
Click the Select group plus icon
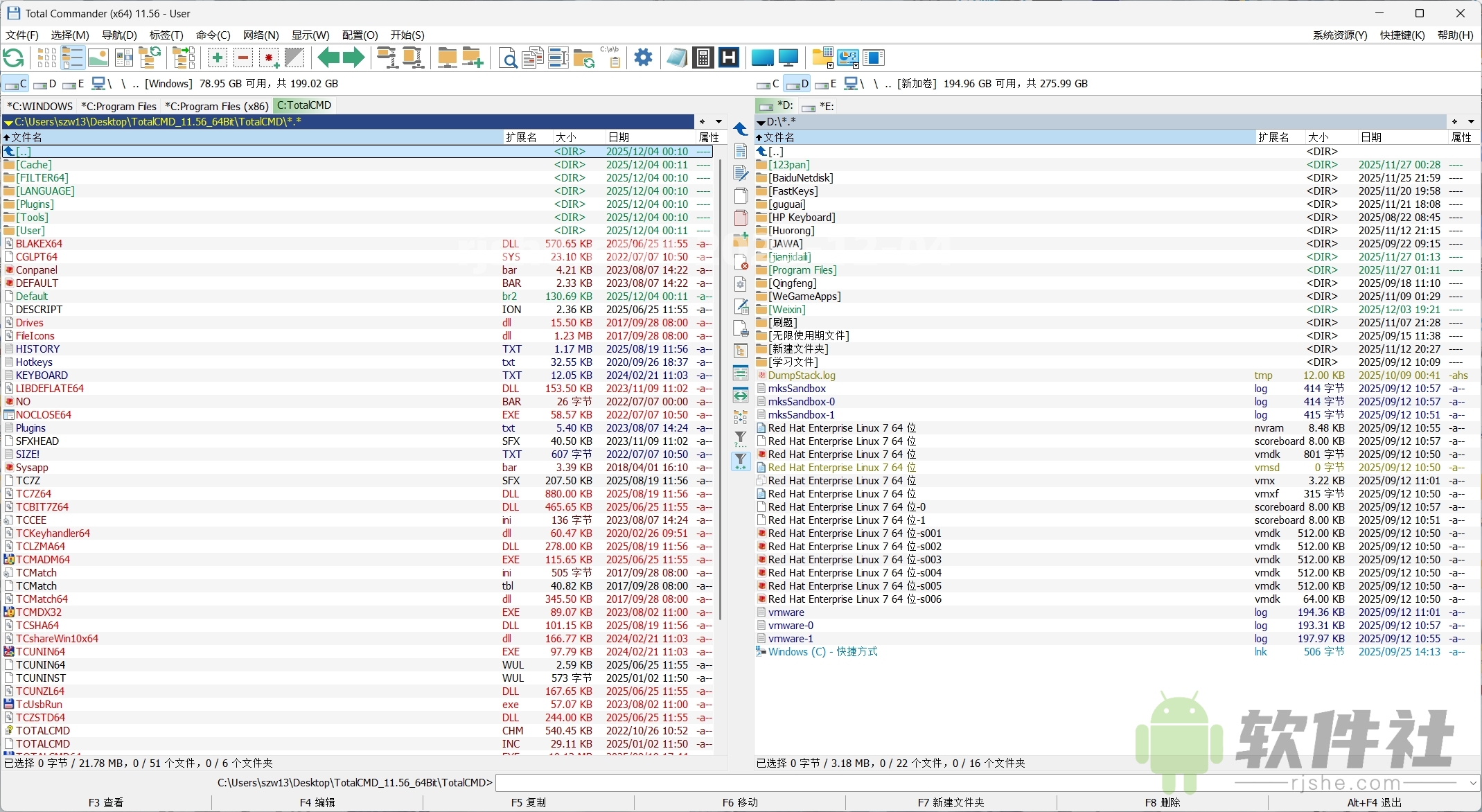[x=218, y=58]
